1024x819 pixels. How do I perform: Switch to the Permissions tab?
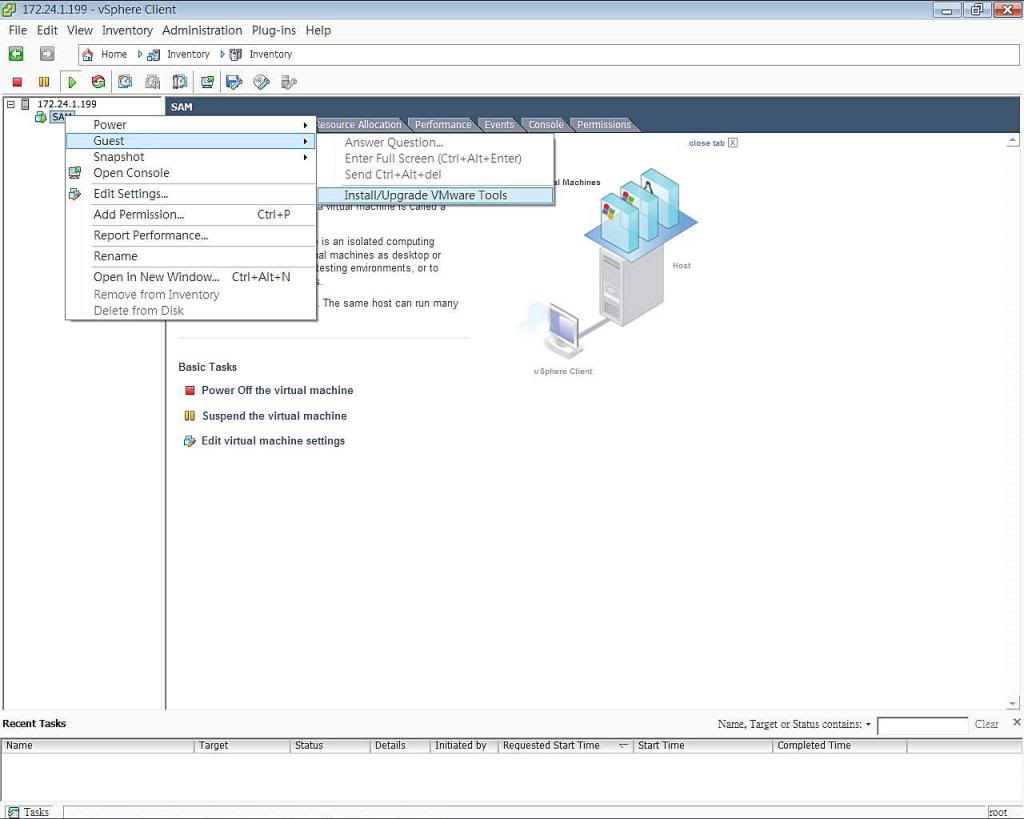[604, 125]
